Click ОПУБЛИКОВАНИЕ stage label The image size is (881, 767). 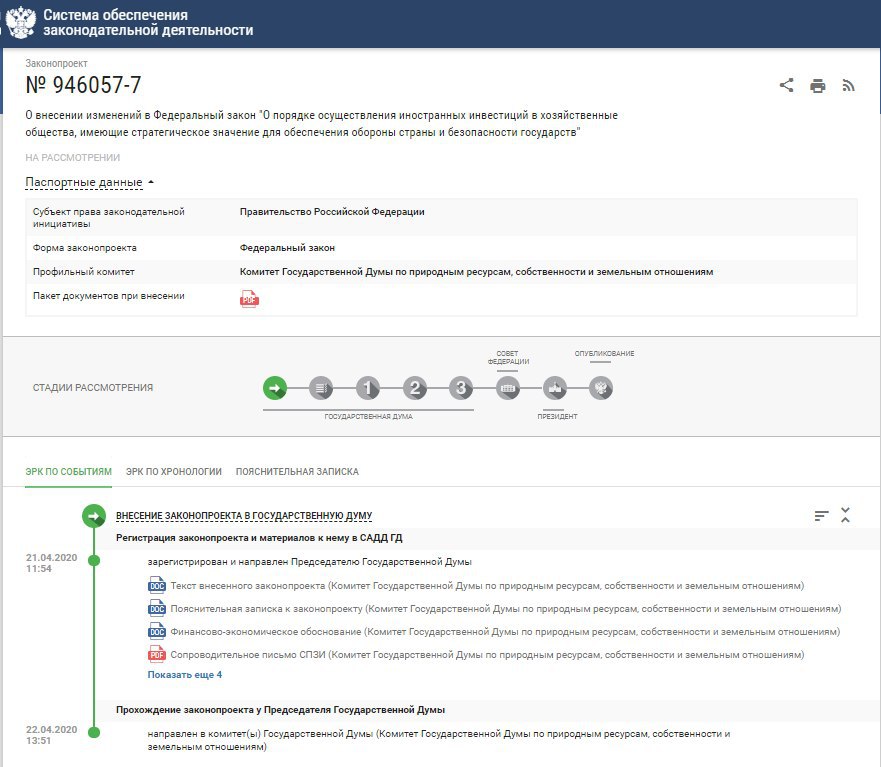[x=604, y=353]
